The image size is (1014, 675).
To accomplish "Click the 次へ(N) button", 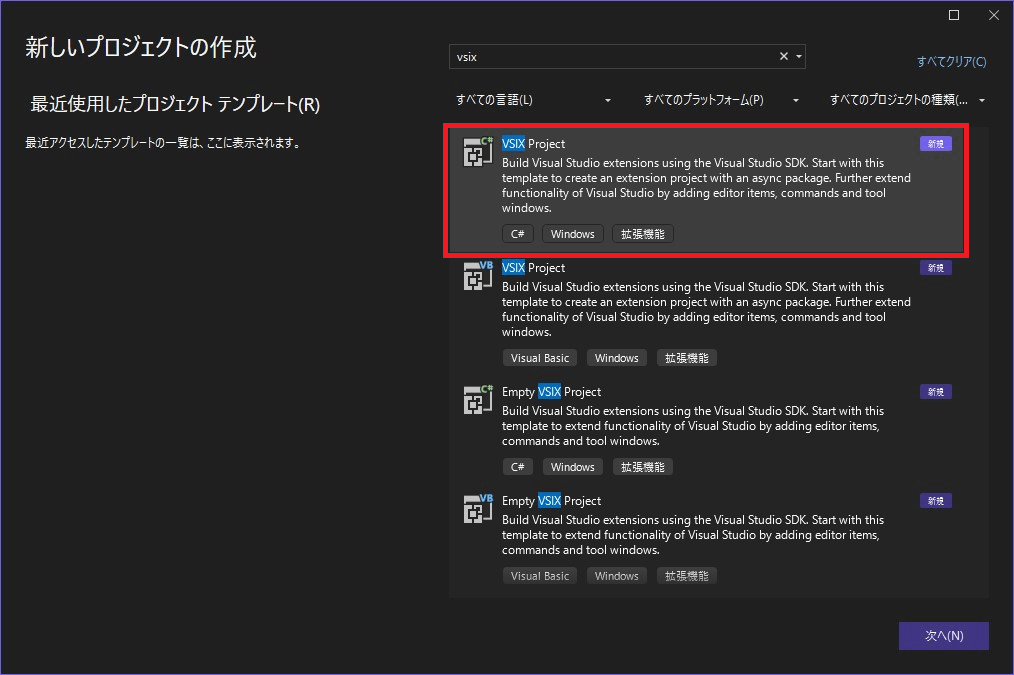I will point(944,636).
